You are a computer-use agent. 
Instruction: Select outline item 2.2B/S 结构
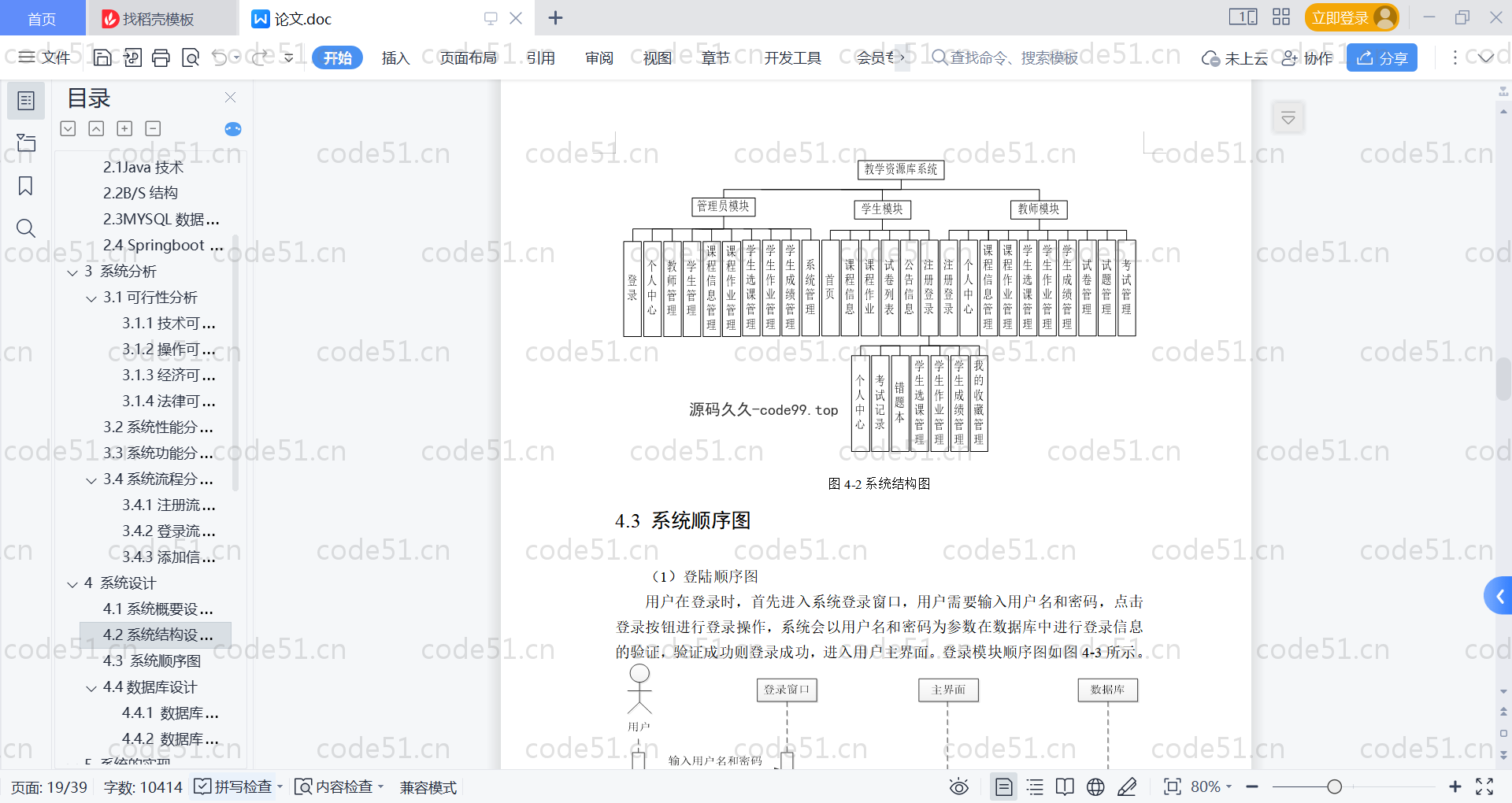coord(140,193)
